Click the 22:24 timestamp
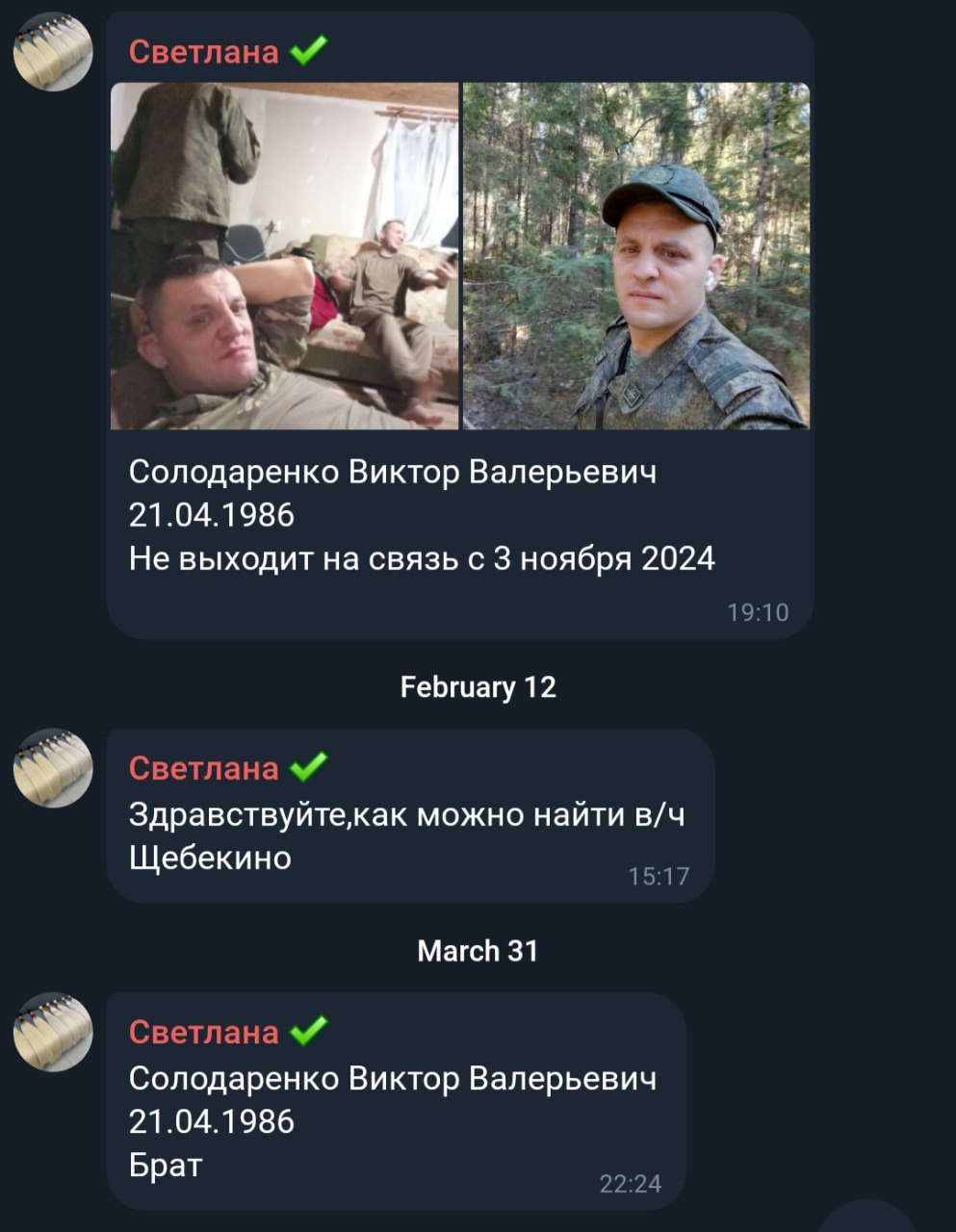The height and width of the screenshot is (1232, 956). pyautogui.click(x=631, y=1184)
